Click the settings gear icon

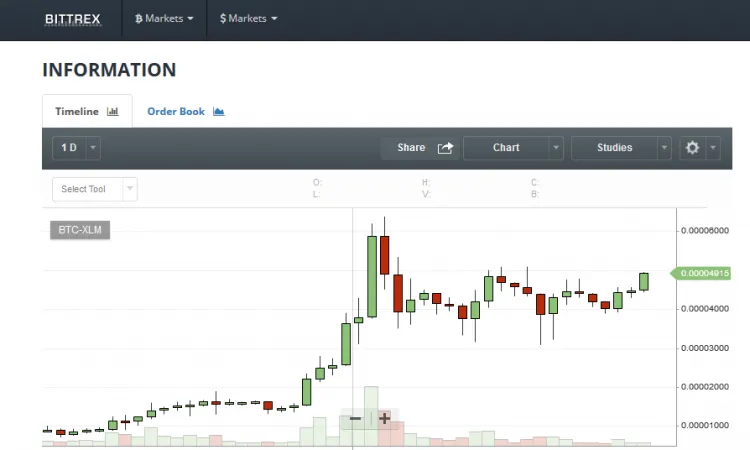click(x=693, y=148)
